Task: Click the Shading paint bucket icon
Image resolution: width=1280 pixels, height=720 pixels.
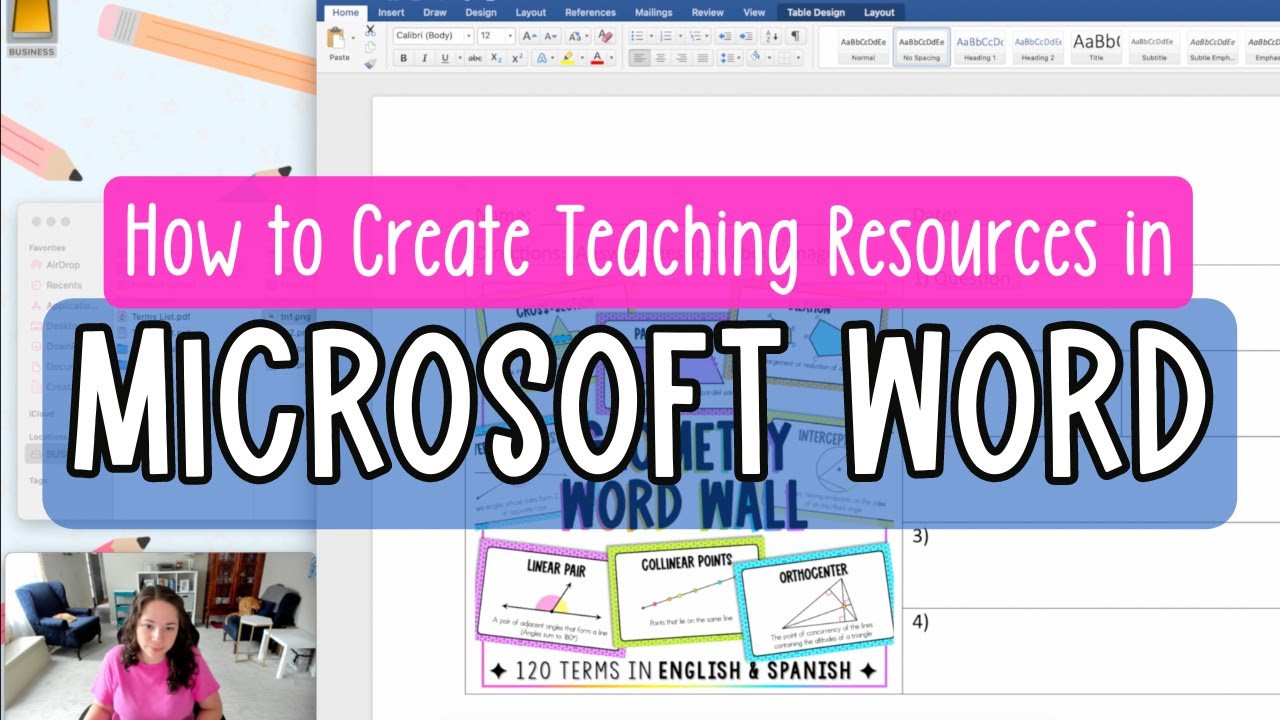Action: click(755, 58)
